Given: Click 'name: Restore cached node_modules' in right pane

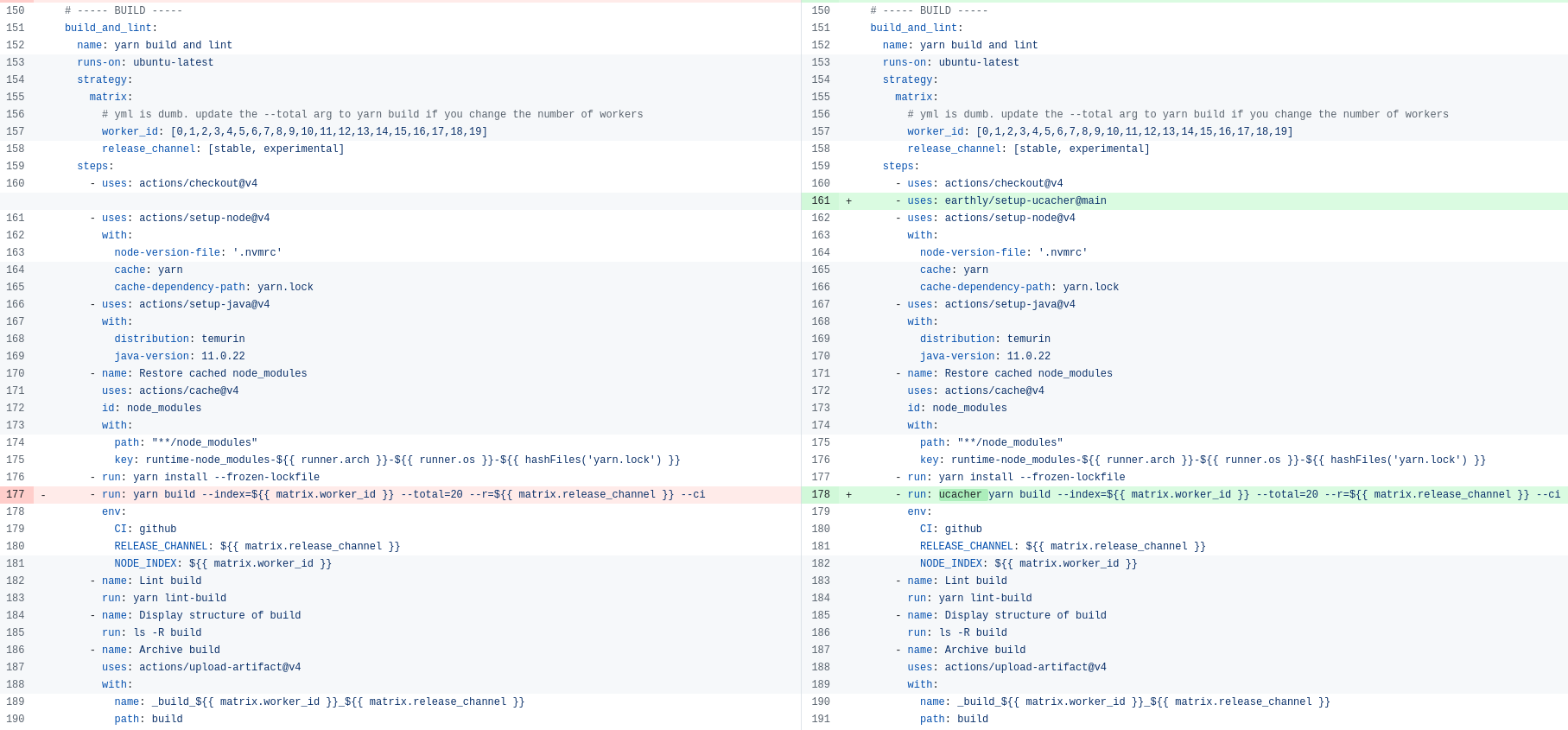Looking at the screenshot, I should click(1010, 373).
